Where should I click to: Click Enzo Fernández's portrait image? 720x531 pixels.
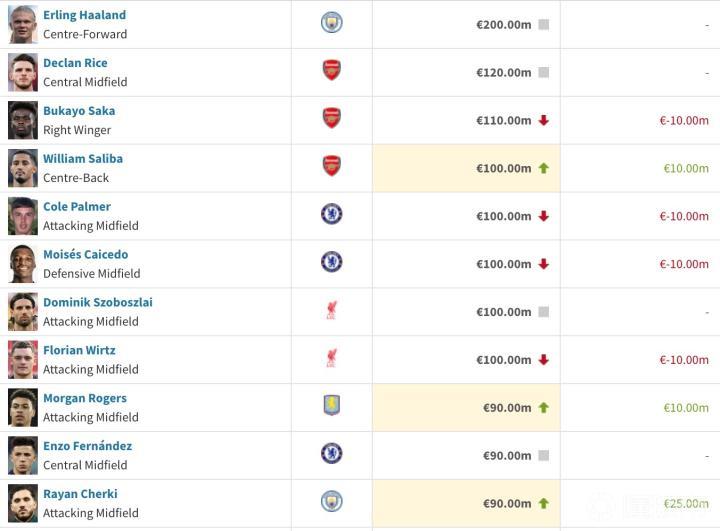coord(23,456)
